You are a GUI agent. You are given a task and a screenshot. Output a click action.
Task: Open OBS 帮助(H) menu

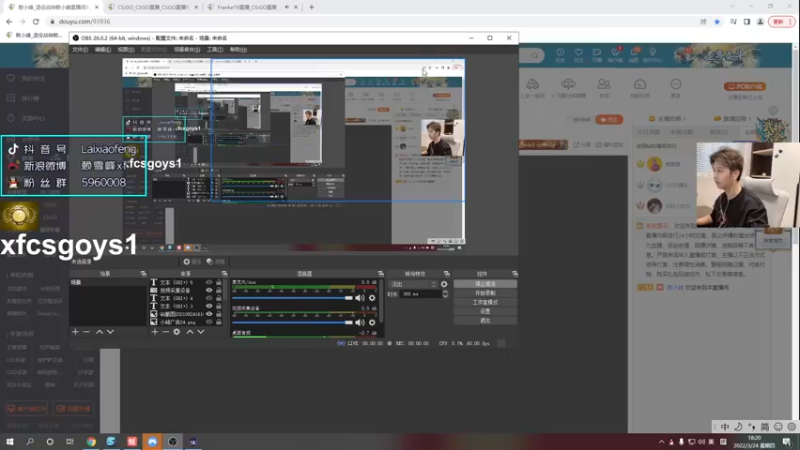tap(238, 49)
